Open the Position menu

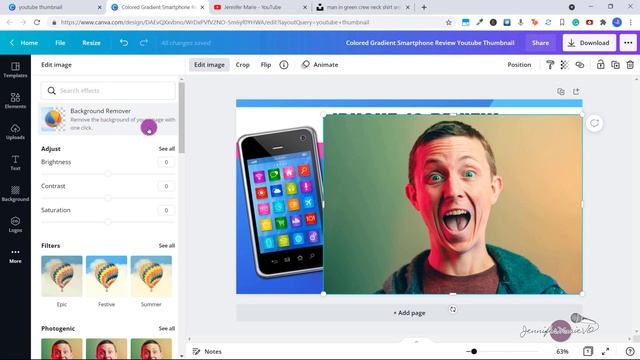click(519, 64)
